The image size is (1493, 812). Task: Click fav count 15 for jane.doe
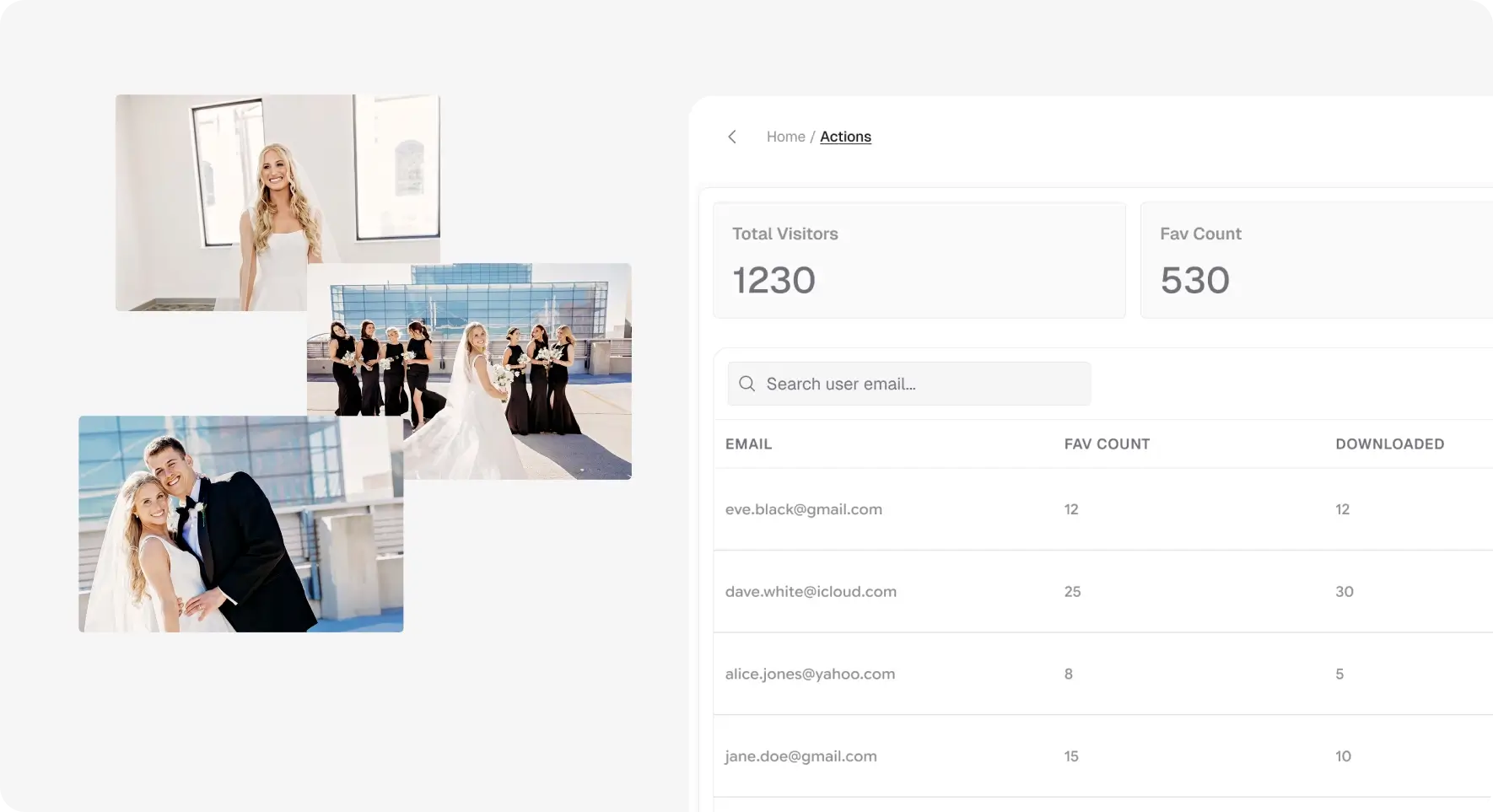coord(1071,756)
